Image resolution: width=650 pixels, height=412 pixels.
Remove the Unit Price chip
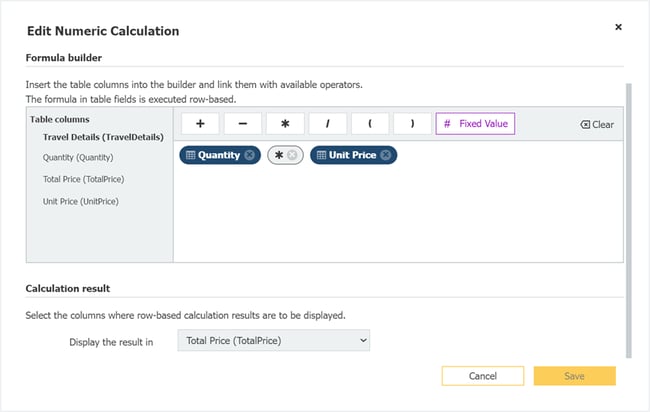(x=386, y=155)
